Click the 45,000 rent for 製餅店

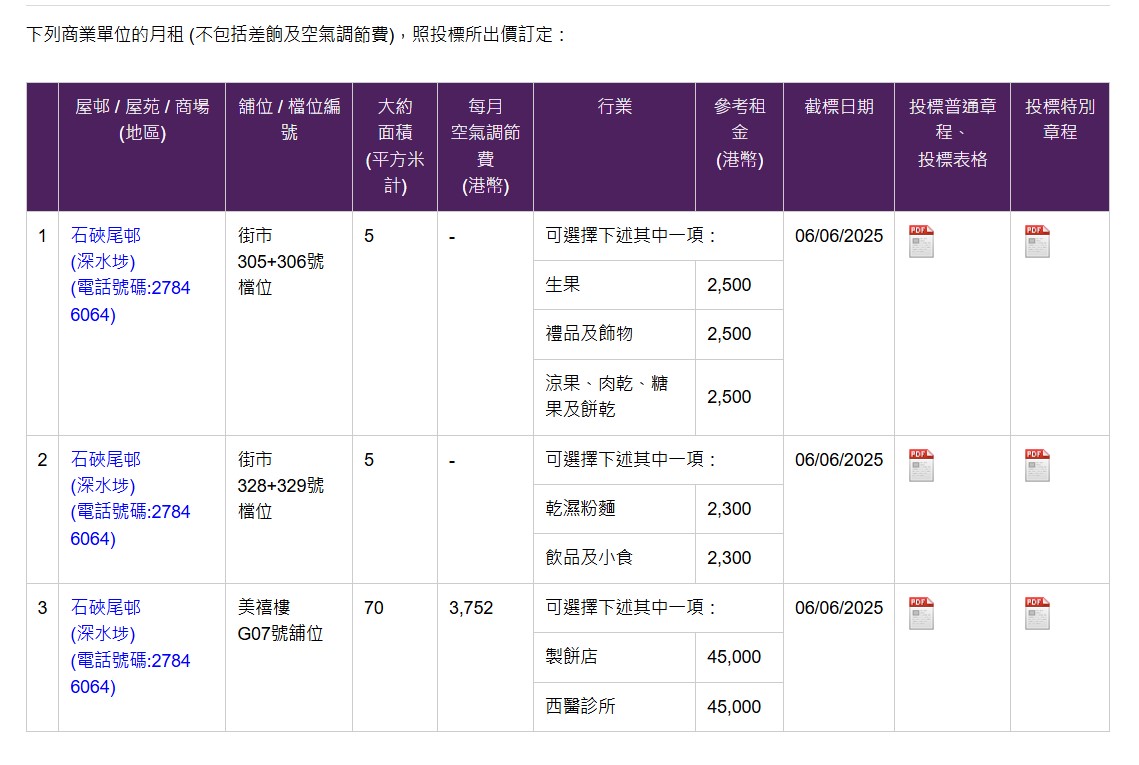pos(734,657)
